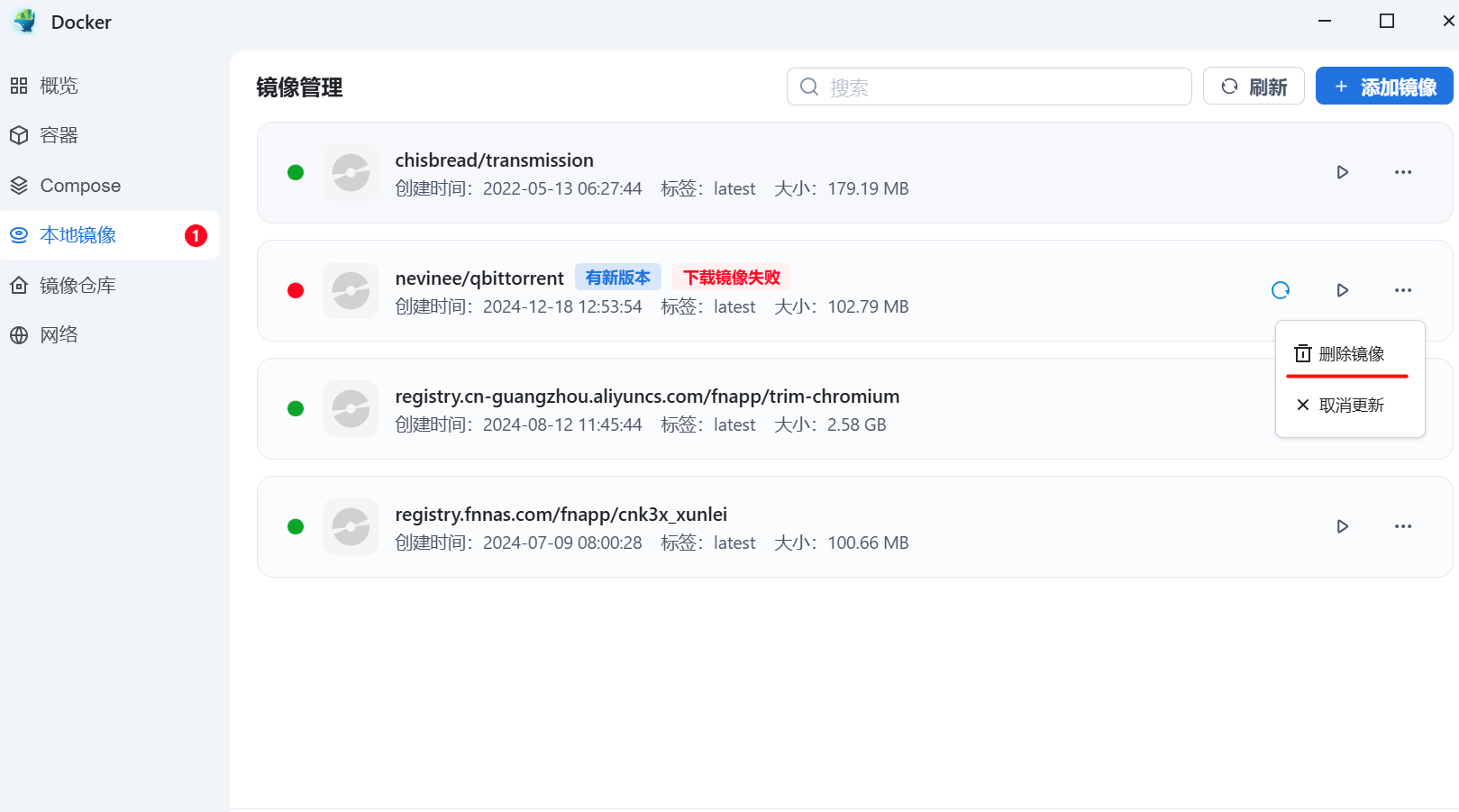Open the Compose section
This screenshot has height=812, width=1459.
click(109, 186)
